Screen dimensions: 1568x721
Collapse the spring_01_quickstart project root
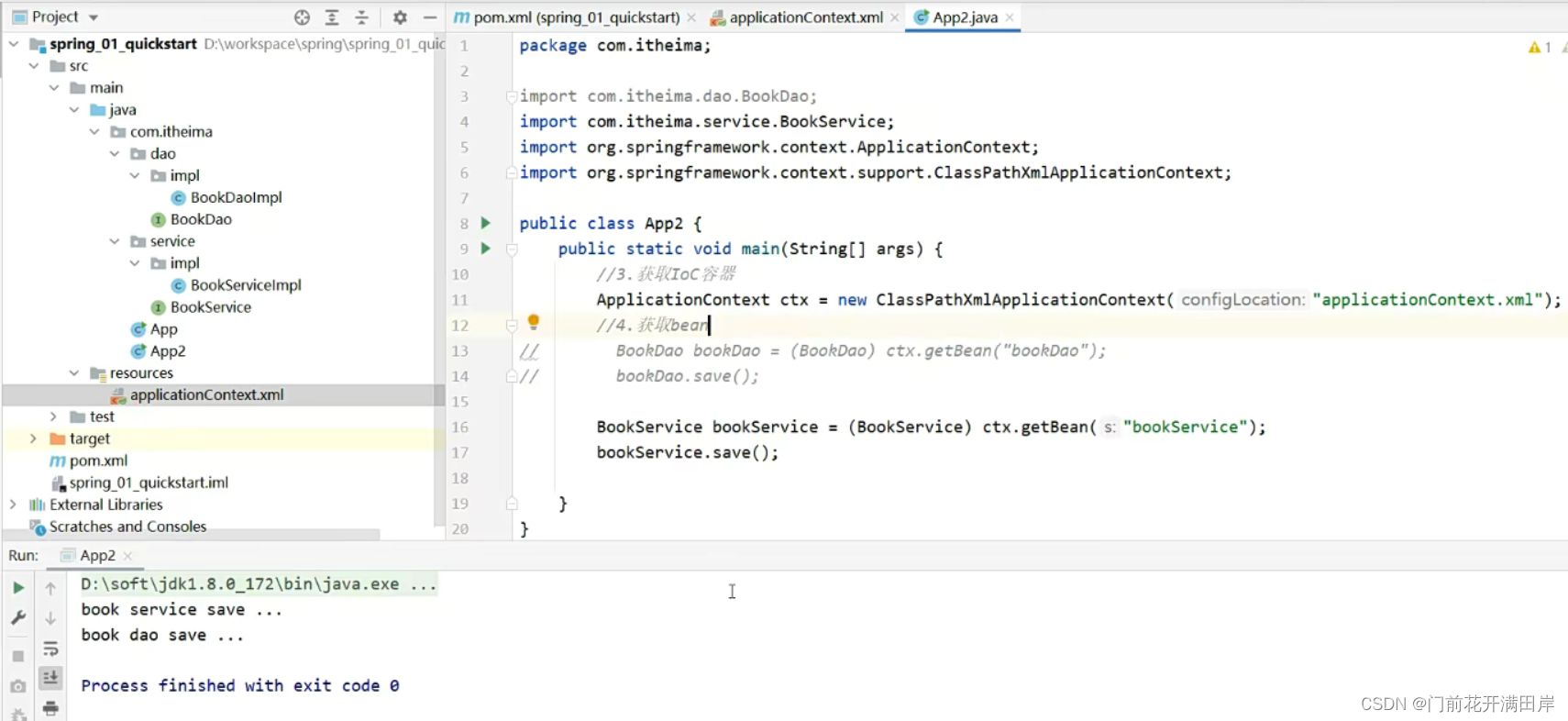(x=14, y=43)
